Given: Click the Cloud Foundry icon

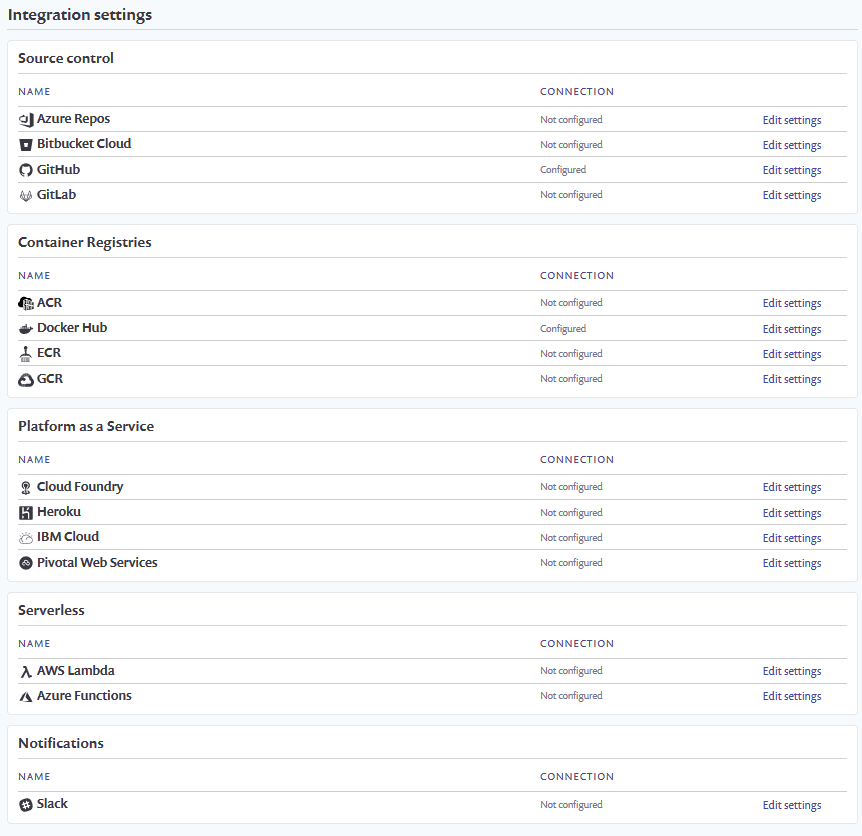Looking at the screenshot, I should (26, 488).
